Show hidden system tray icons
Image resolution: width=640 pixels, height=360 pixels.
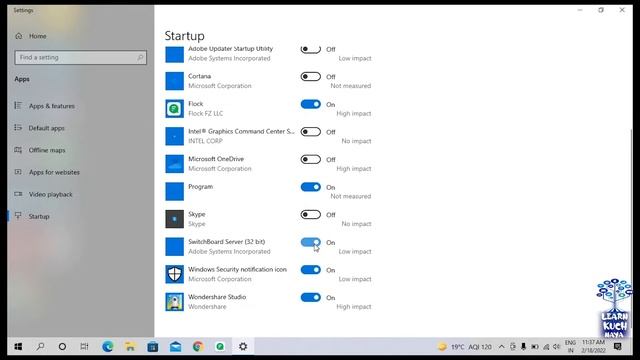tap(501, 347)
